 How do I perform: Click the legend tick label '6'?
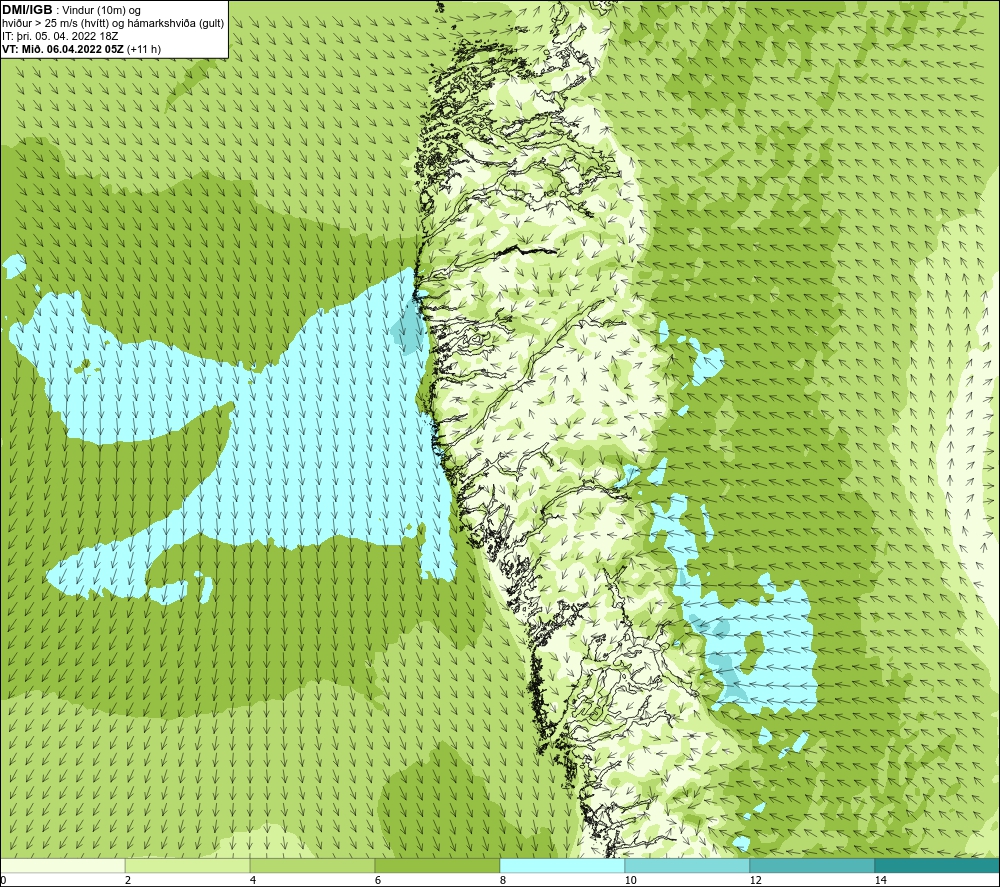378,880
